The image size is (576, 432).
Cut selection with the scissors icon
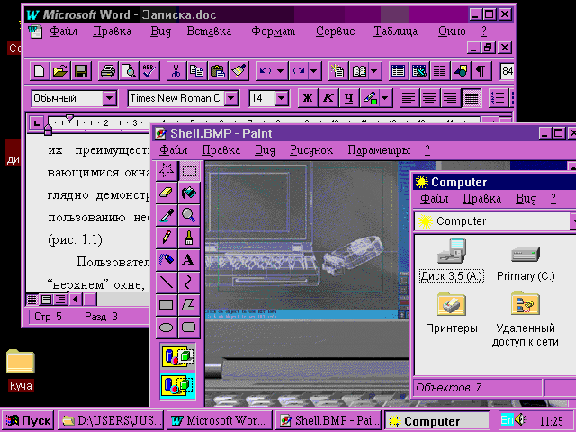click(x=176, y=71)
